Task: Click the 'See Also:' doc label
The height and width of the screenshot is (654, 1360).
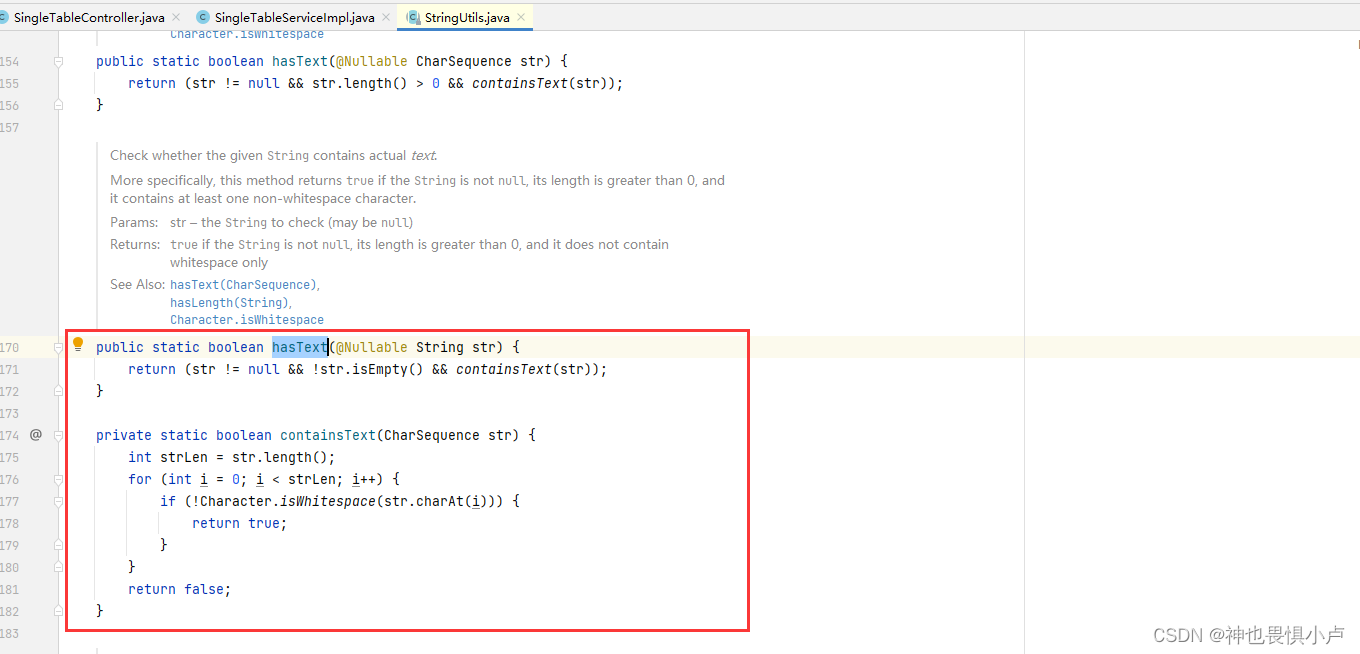Action: pyautogui.click(x=137, y=285)
